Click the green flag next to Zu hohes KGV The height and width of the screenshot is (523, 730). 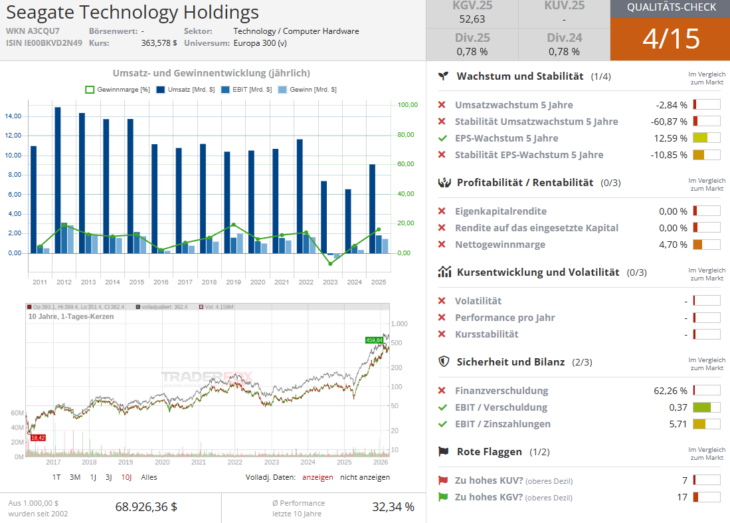point(443,497)
